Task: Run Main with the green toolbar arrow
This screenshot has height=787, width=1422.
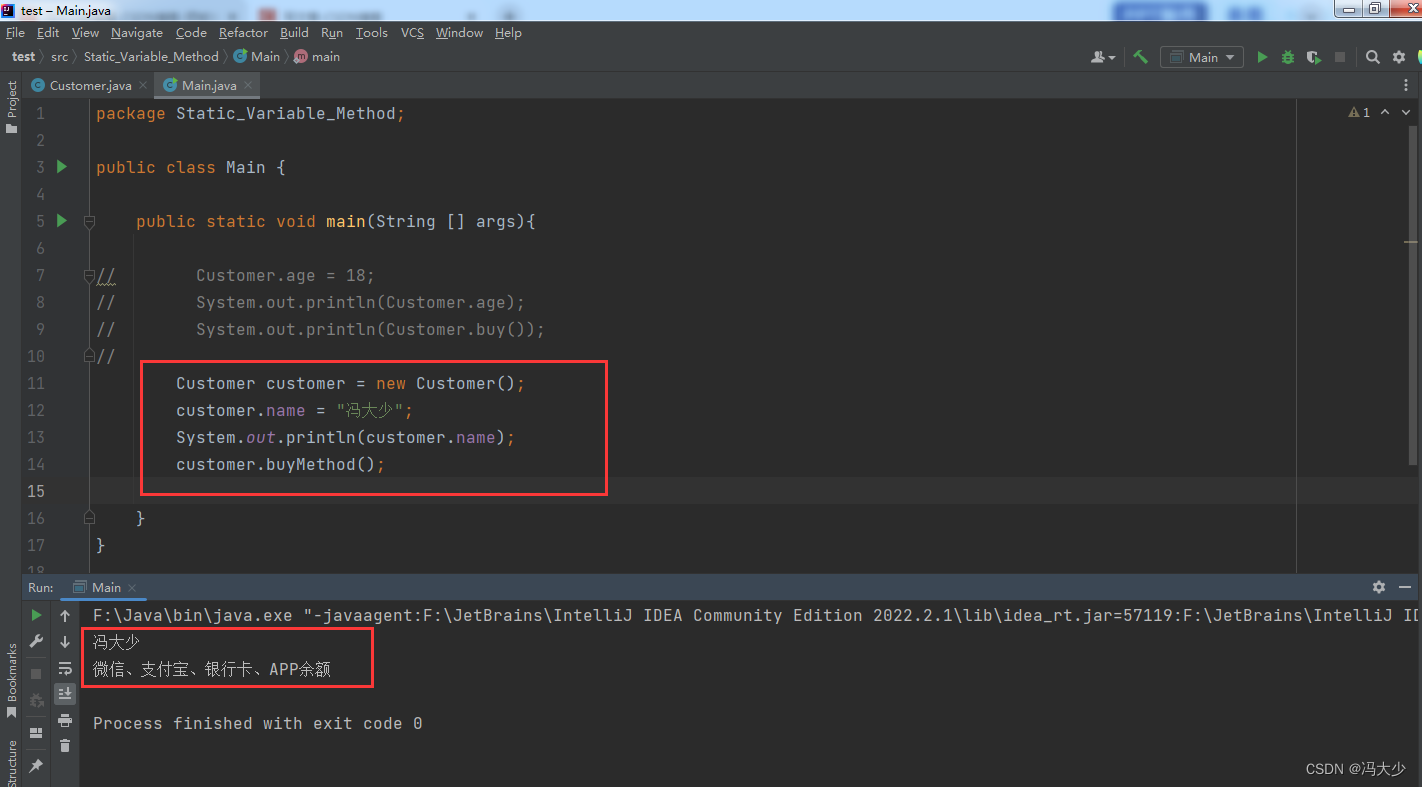Action: 1262,57
